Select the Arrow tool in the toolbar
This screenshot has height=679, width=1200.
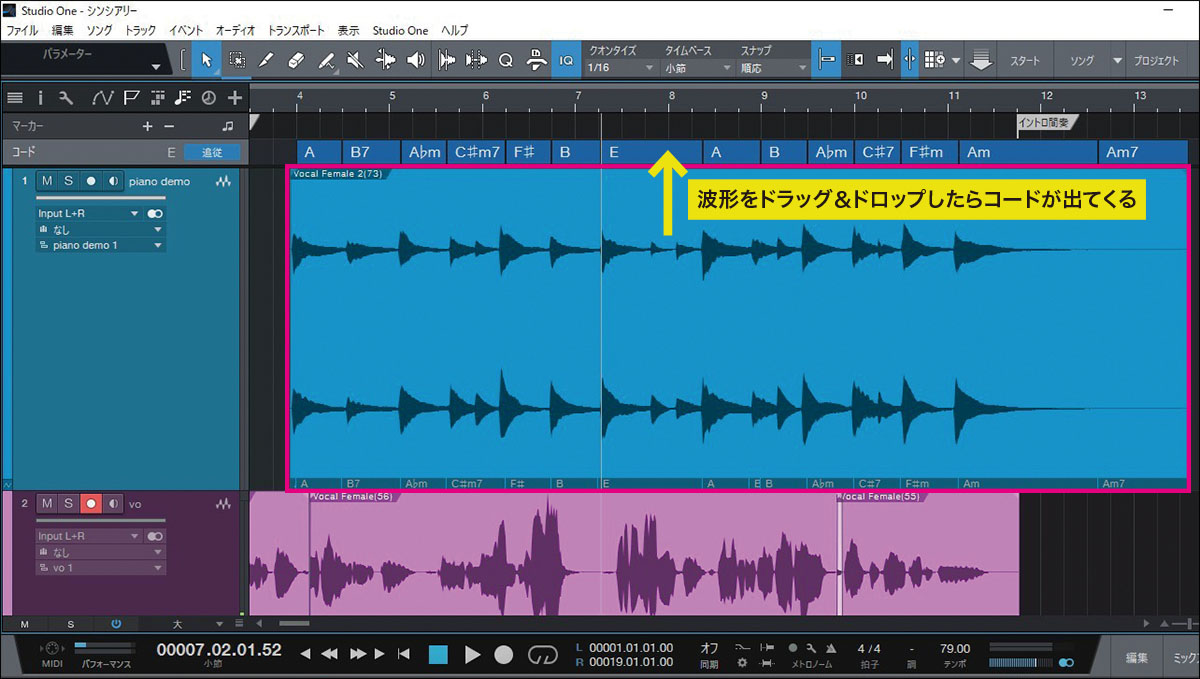[x=206, y=60]
